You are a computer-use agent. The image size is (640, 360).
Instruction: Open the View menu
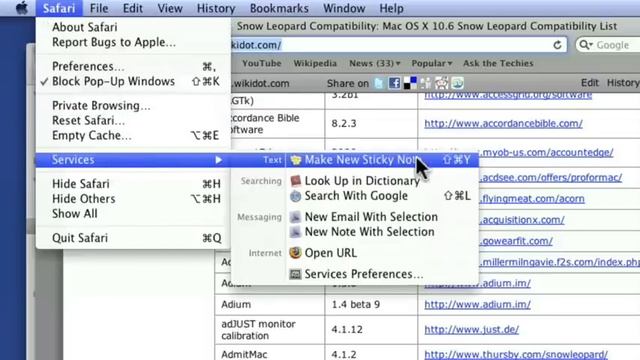pos(170,8)
